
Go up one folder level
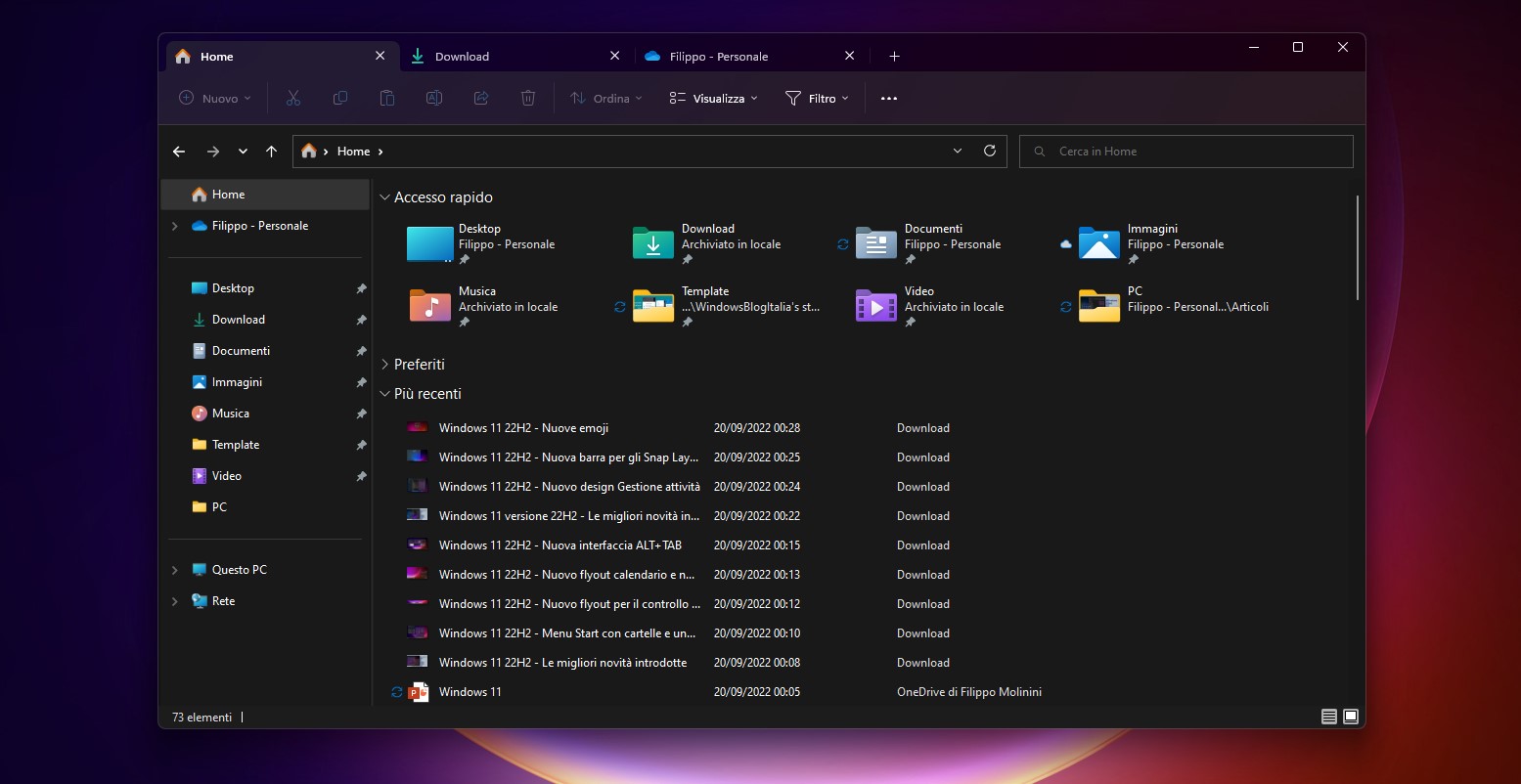272,152
